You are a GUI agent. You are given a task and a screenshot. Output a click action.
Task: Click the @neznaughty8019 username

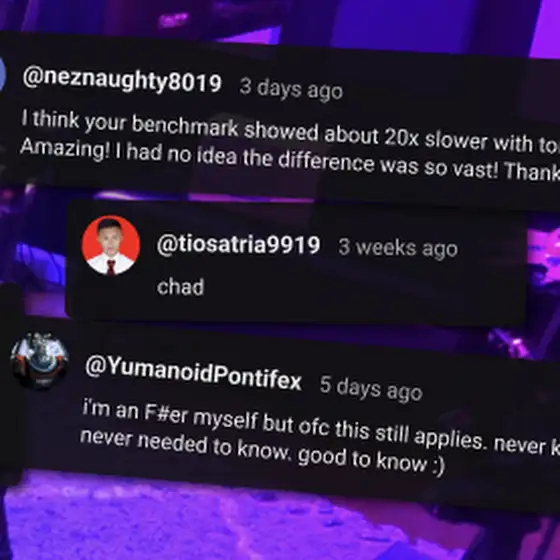pyautogui.click(x=122, y=79)
